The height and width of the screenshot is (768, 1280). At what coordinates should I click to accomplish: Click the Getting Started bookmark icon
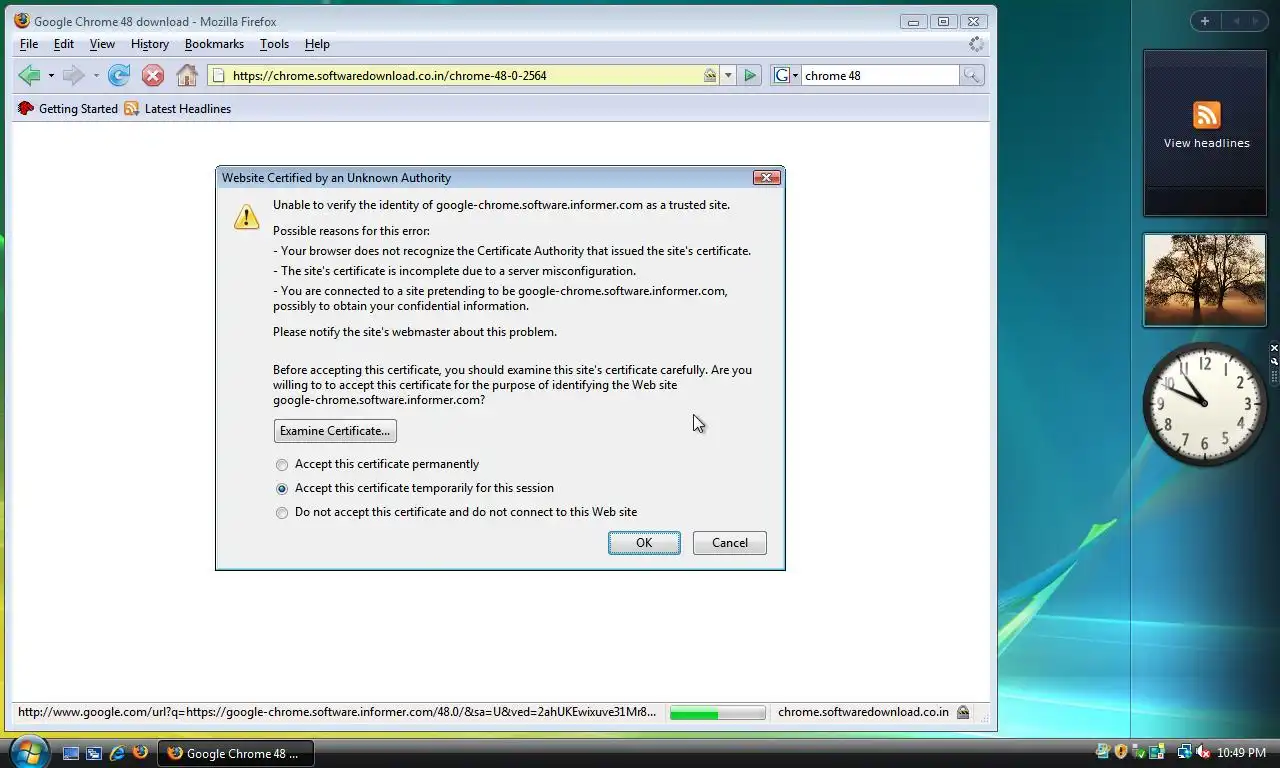(26, 108)
